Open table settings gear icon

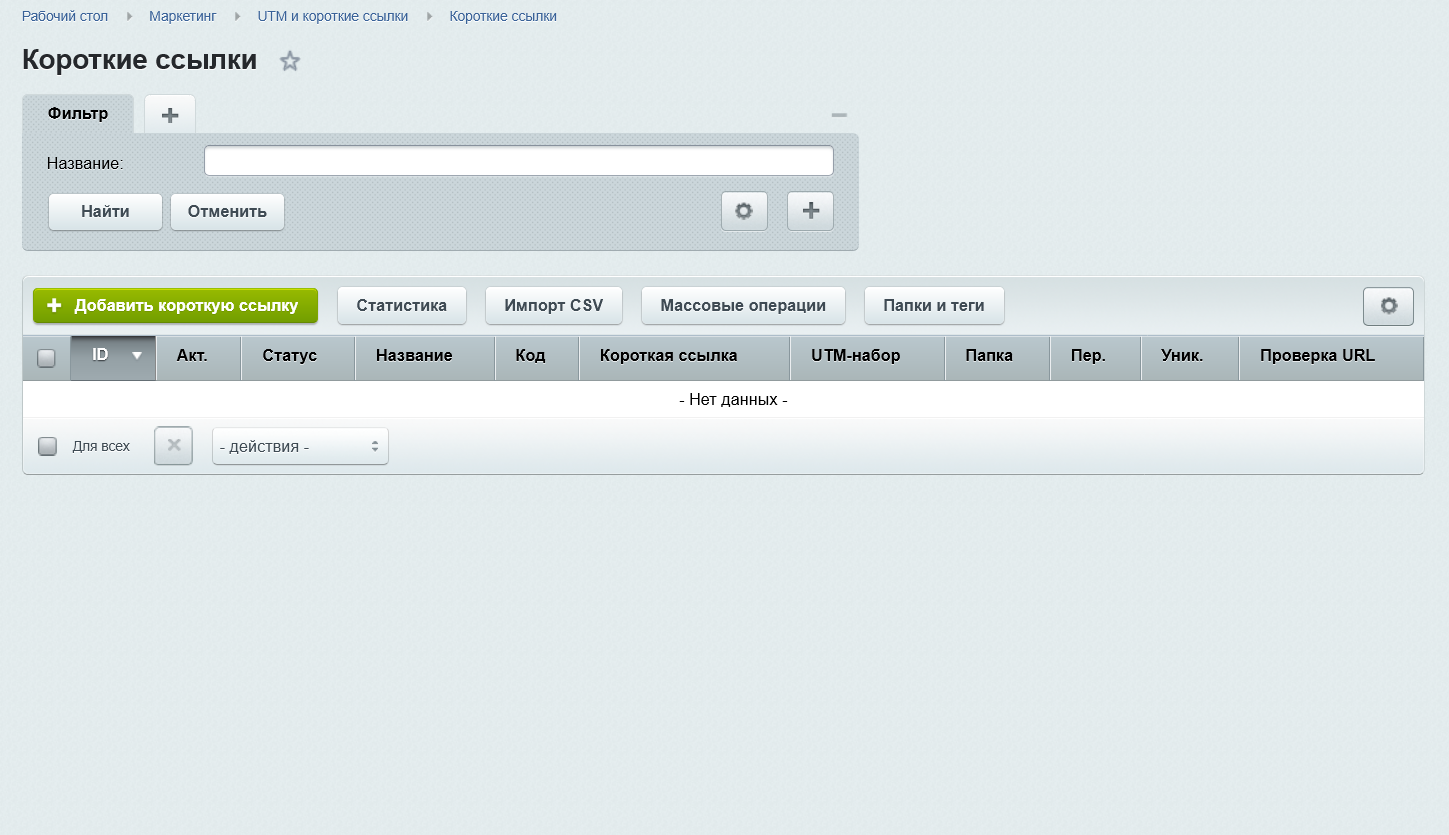pyautogui.click(x=1388, y=306)
